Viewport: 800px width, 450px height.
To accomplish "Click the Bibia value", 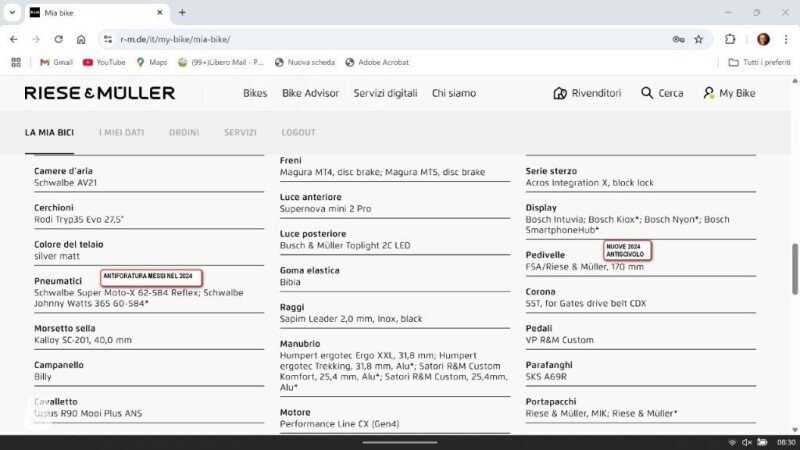I will click(x=290, y=282).
